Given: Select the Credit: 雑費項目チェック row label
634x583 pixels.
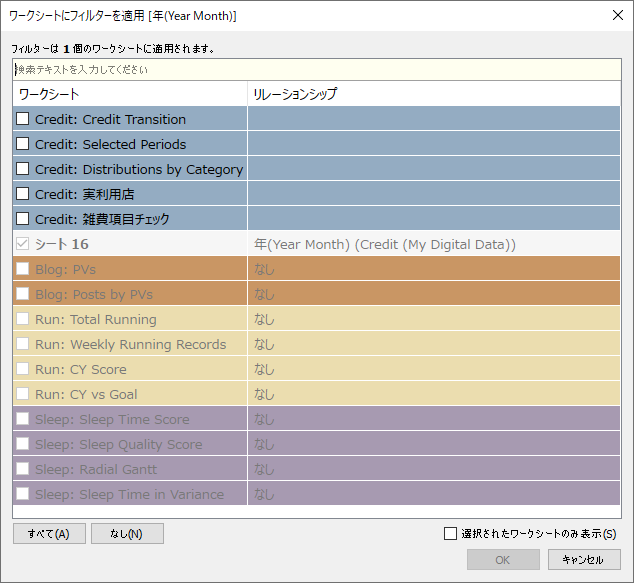Looking at the screenshot, I should pos(102,220).
